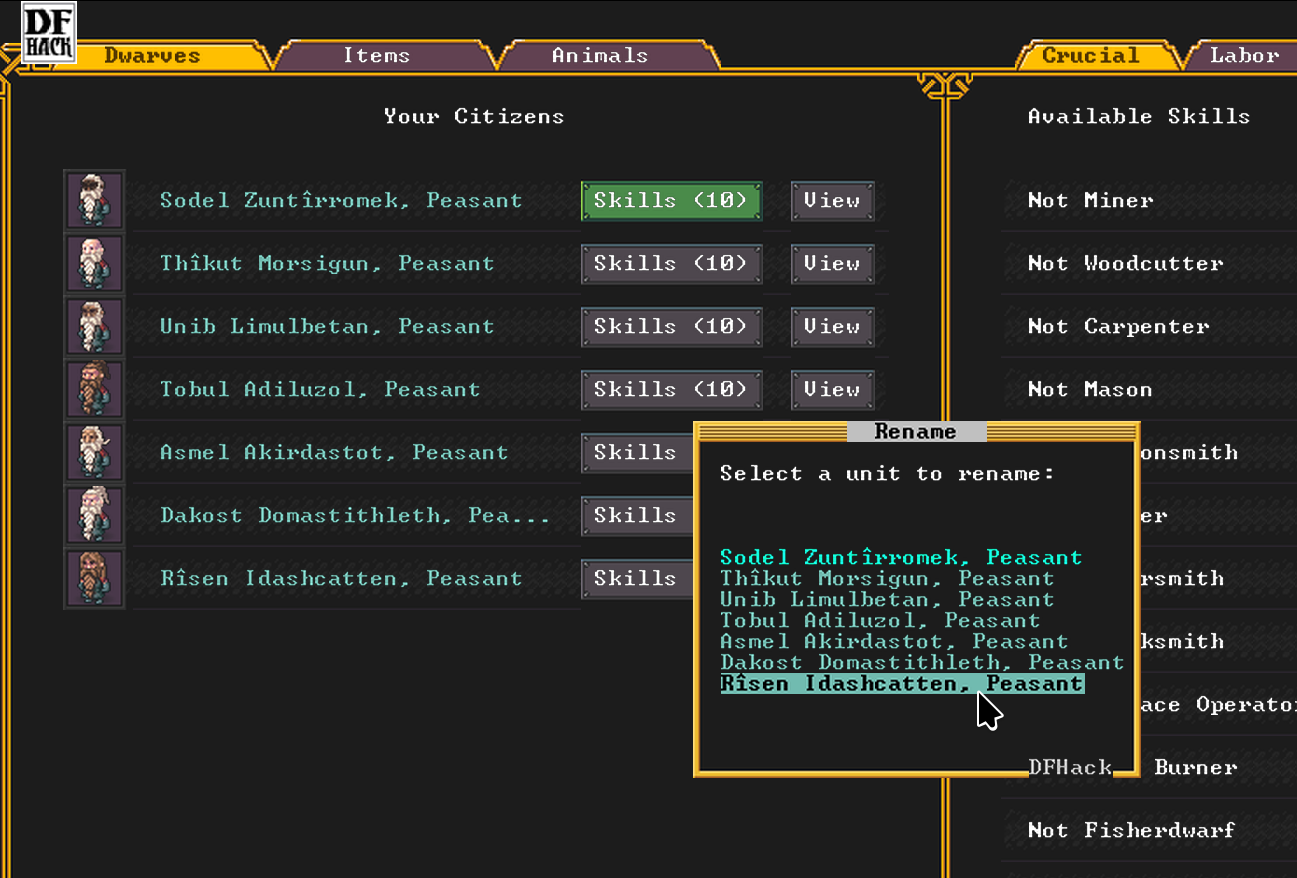1297x878 pixels.
Task: Click Dakost Domastithleth's portrait icon
Action: 95,515
